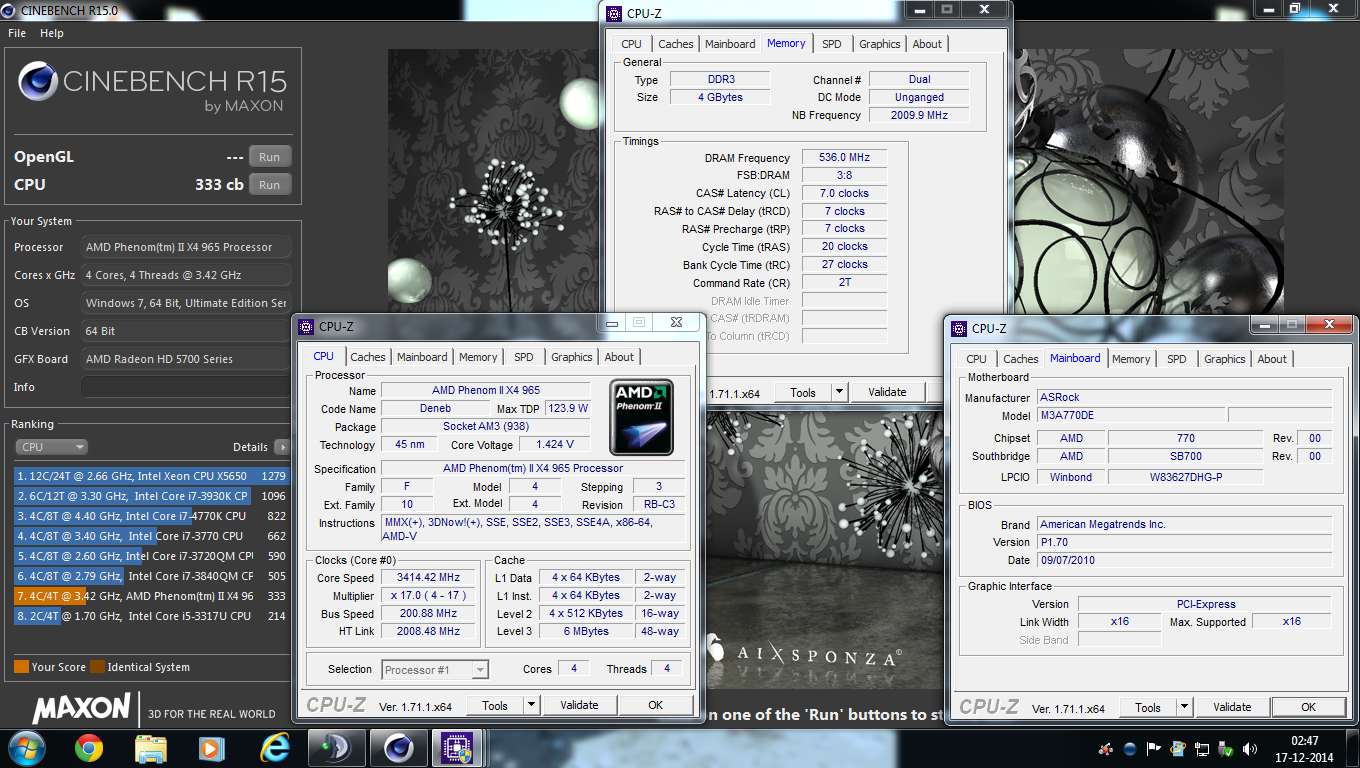Viewport: 1360px width, 768px height.
Task: Select Mainboard tab in CPU-Z Memory window
Action: click(x=730, y=44)
